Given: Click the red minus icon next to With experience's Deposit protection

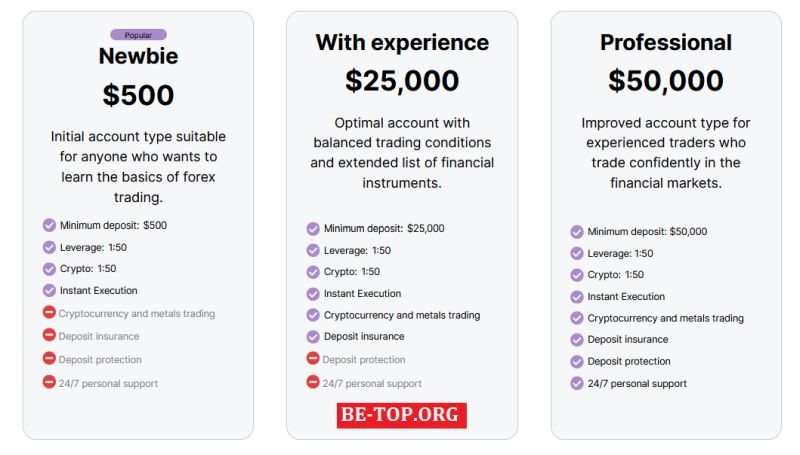Looking at the screenshot, I should tap(313, 359).
